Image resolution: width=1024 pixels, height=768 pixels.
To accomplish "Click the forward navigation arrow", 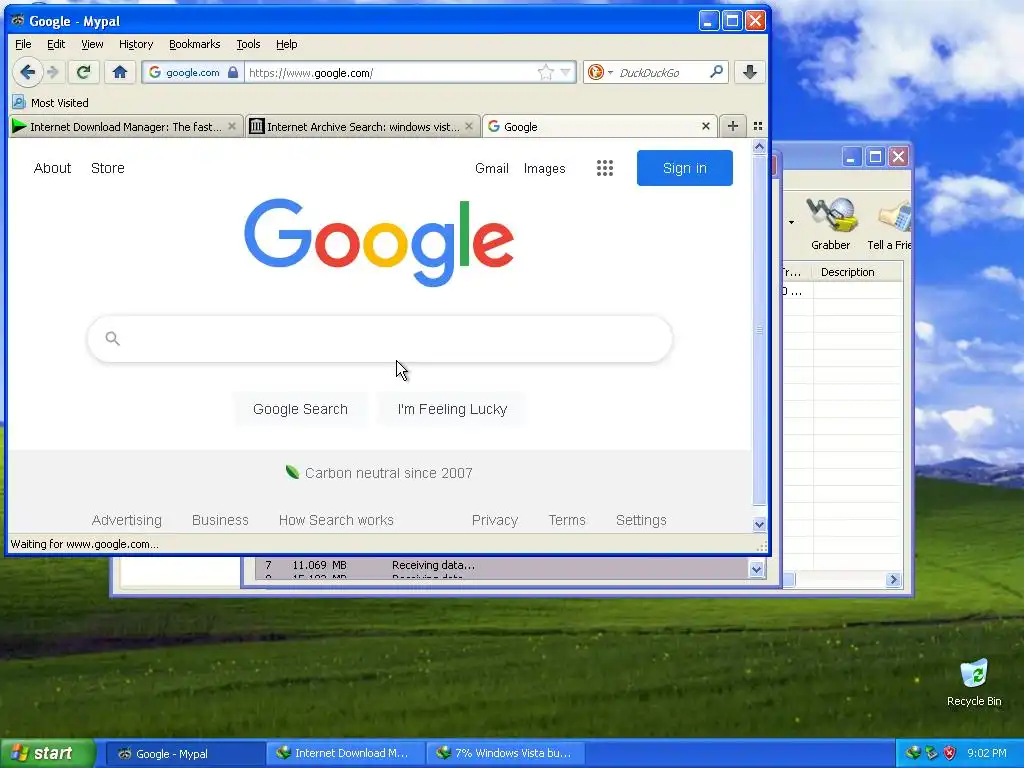I will 54,72.
